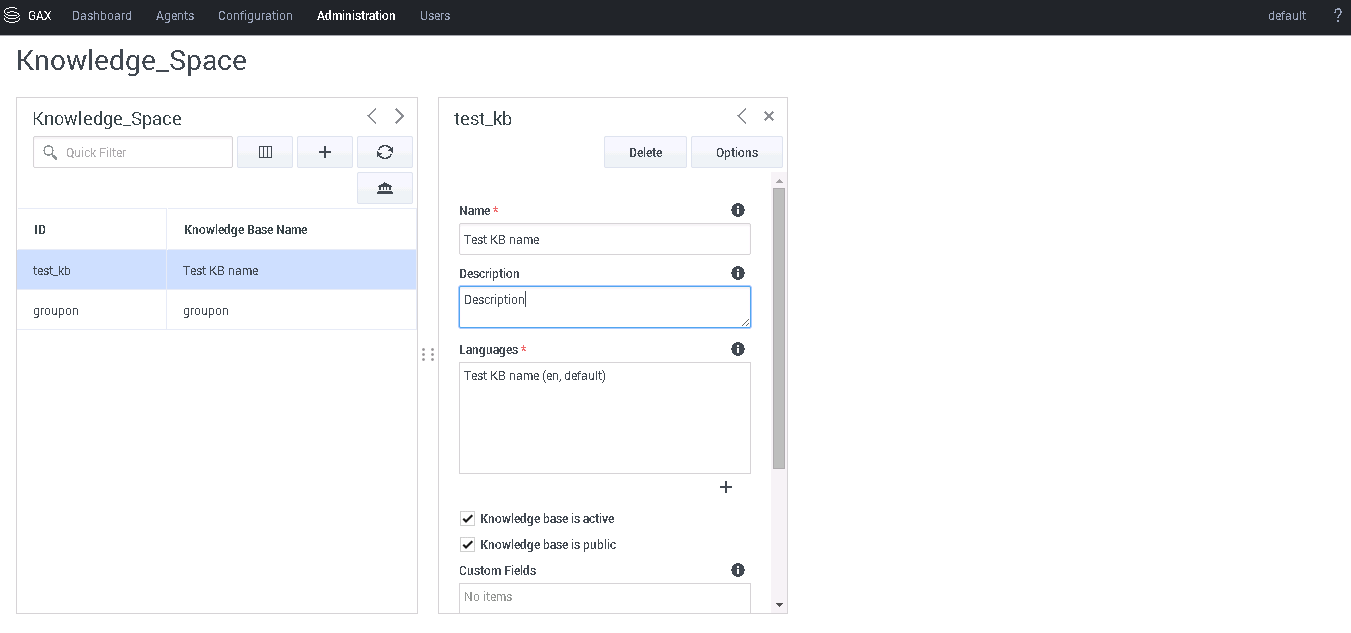This screenshot has height=633, width=1351.
Task: Go to the Agents menu
Action: [x=175, y=16]
